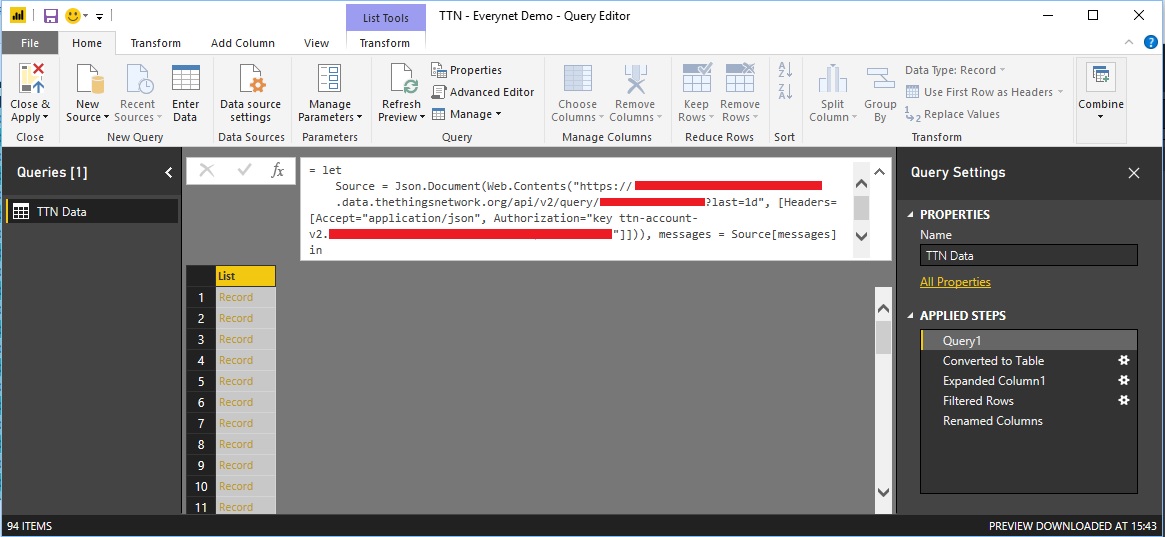
Task: Click the Save icon in title bar
Action: coord(51,16)
